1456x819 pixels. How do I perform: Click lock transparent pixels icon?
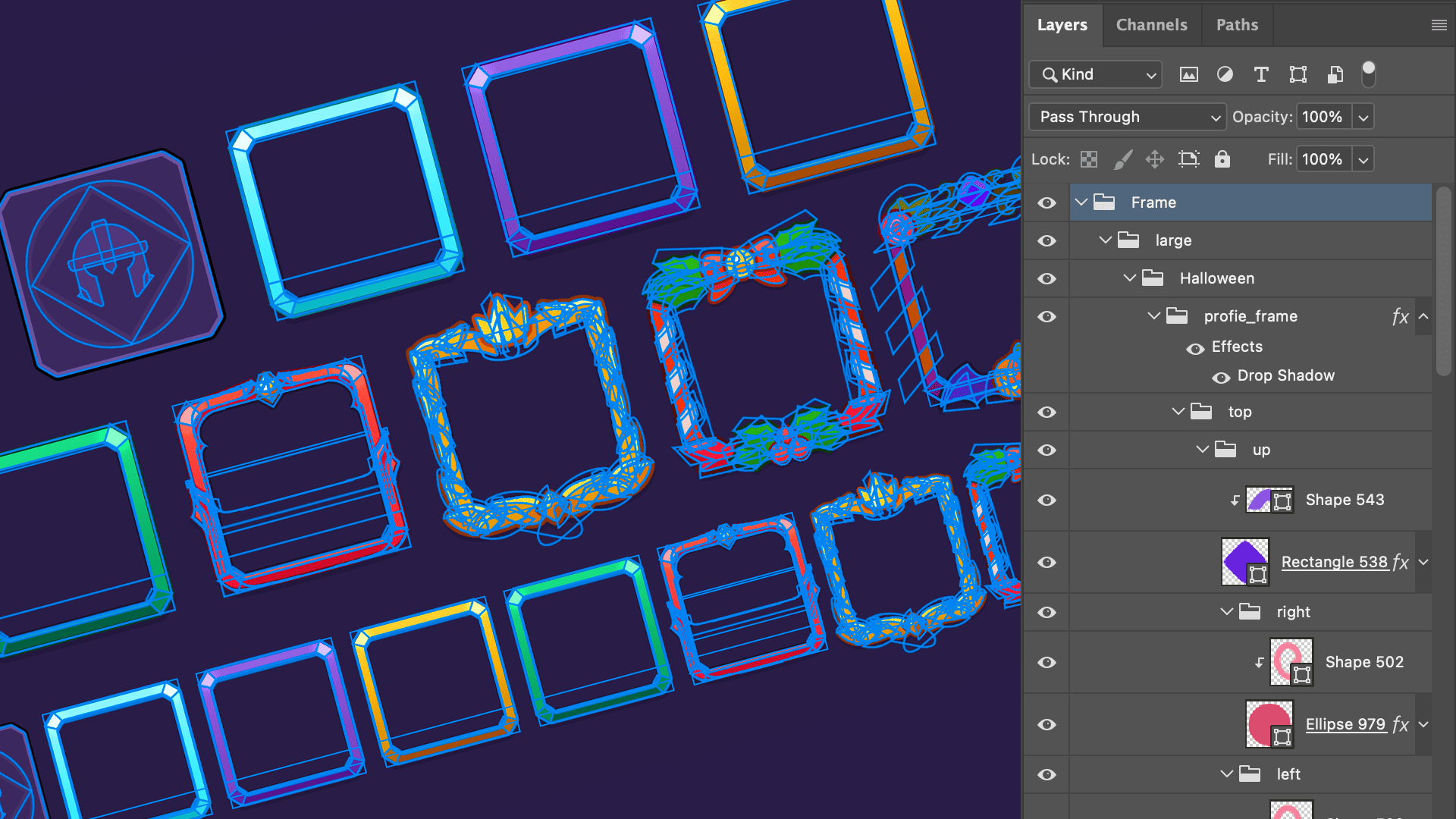click(1089, 159)
